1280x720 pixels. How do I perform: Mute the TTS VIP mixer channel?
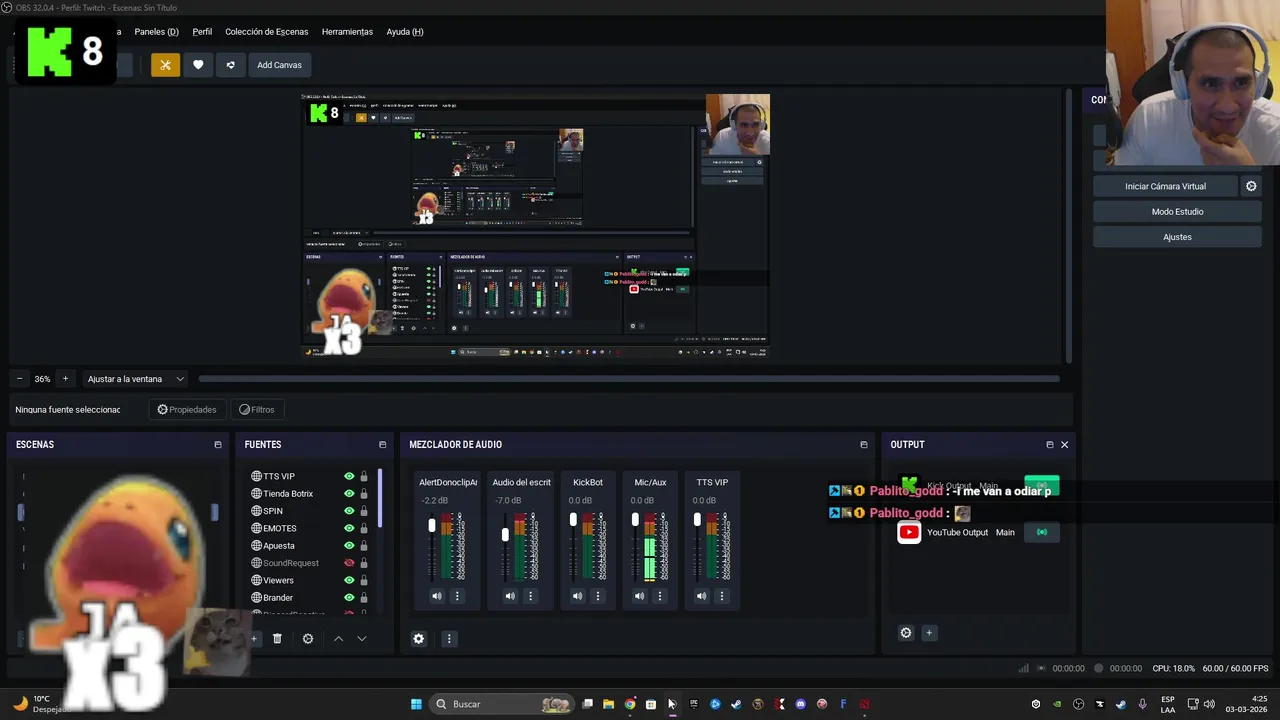pyautogui.click(x=701, y=596)
